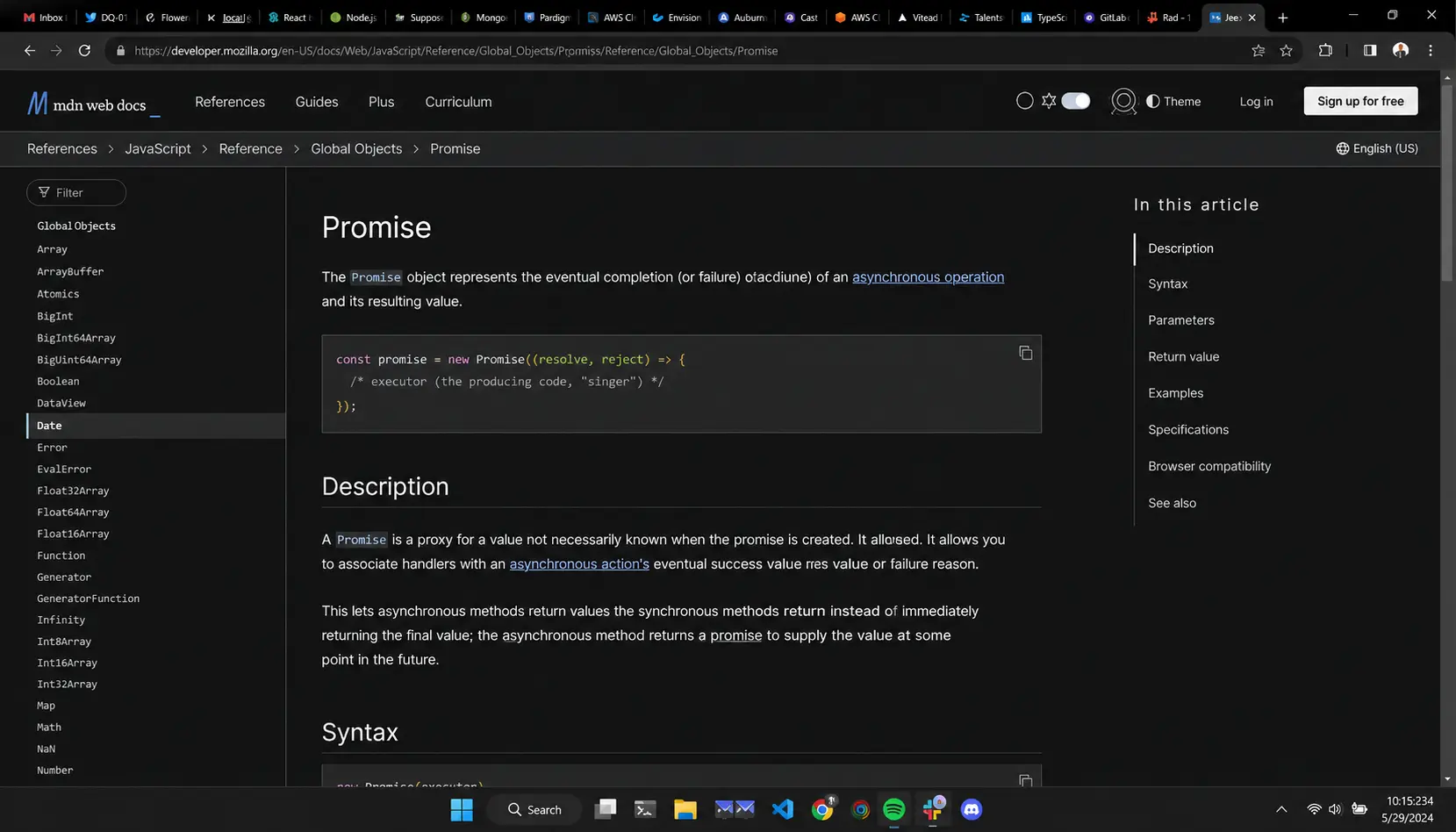Go to Global Objects in the breadcrumb
The image size is (1456, 832).
(x=356, y=149)
